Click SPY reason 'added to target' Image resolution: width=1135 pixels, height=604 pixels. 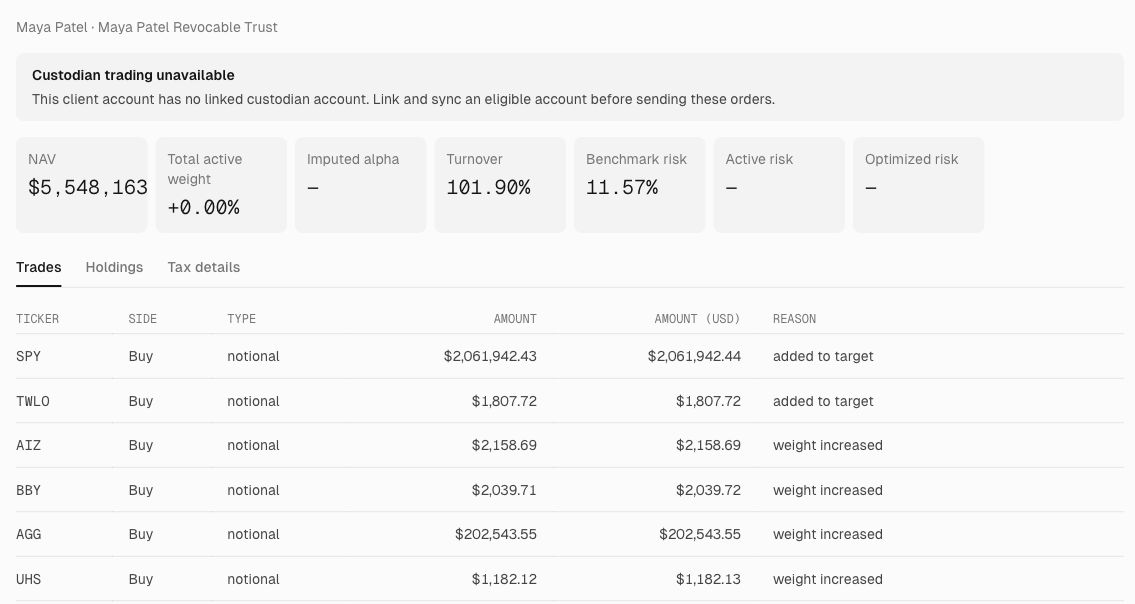[x=823, y=356]
